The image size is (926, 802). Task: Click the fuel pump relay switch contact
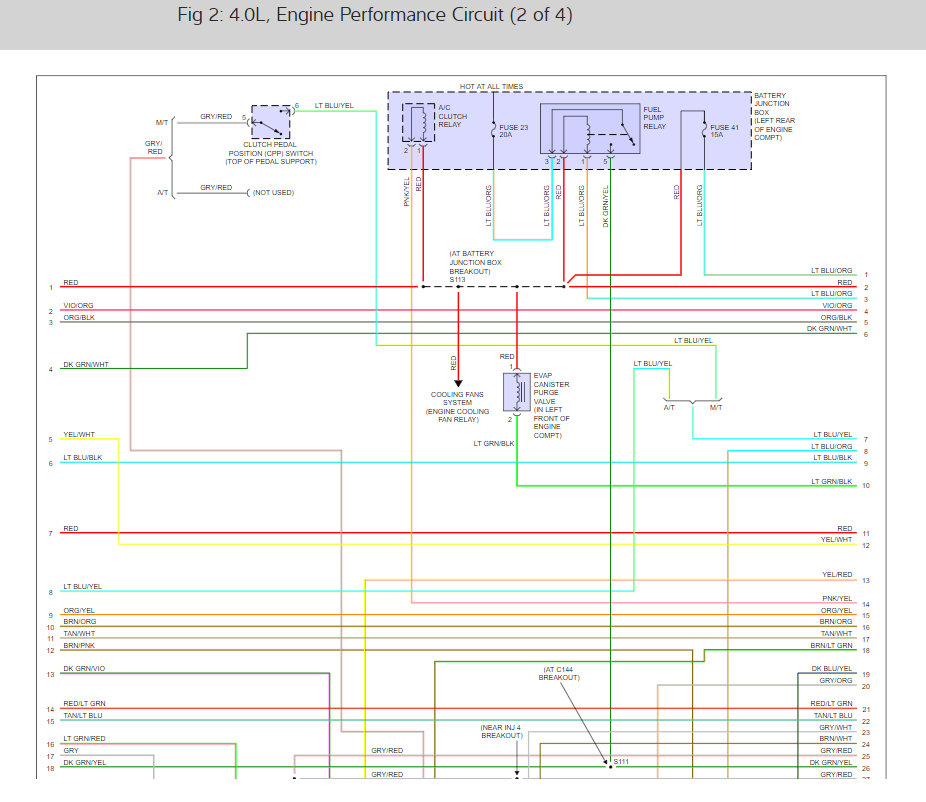click(627, 135)
